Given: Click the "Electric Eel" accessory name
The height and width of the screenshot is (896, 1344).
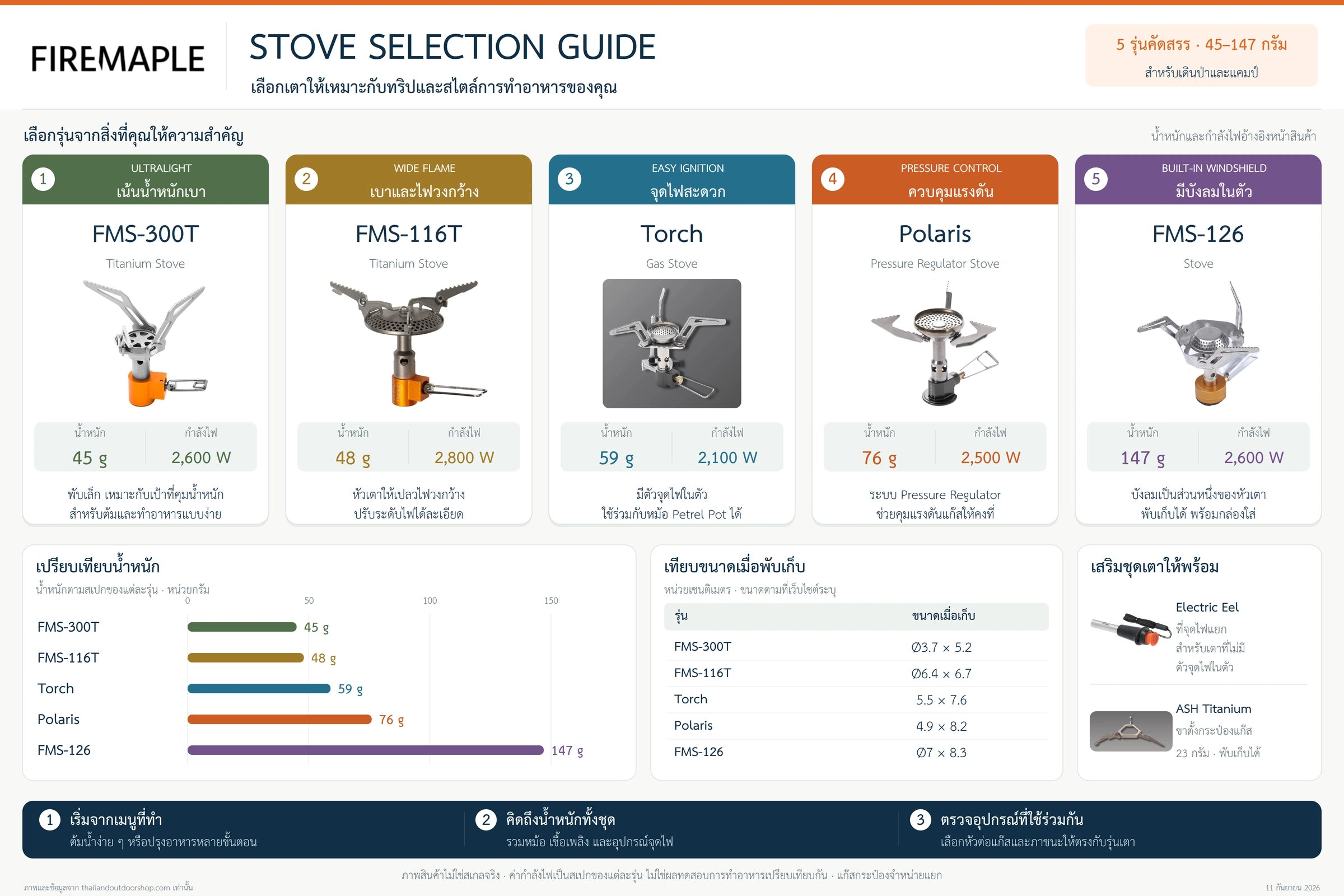Looking at the screenshot, I should tap(1207, 608).
